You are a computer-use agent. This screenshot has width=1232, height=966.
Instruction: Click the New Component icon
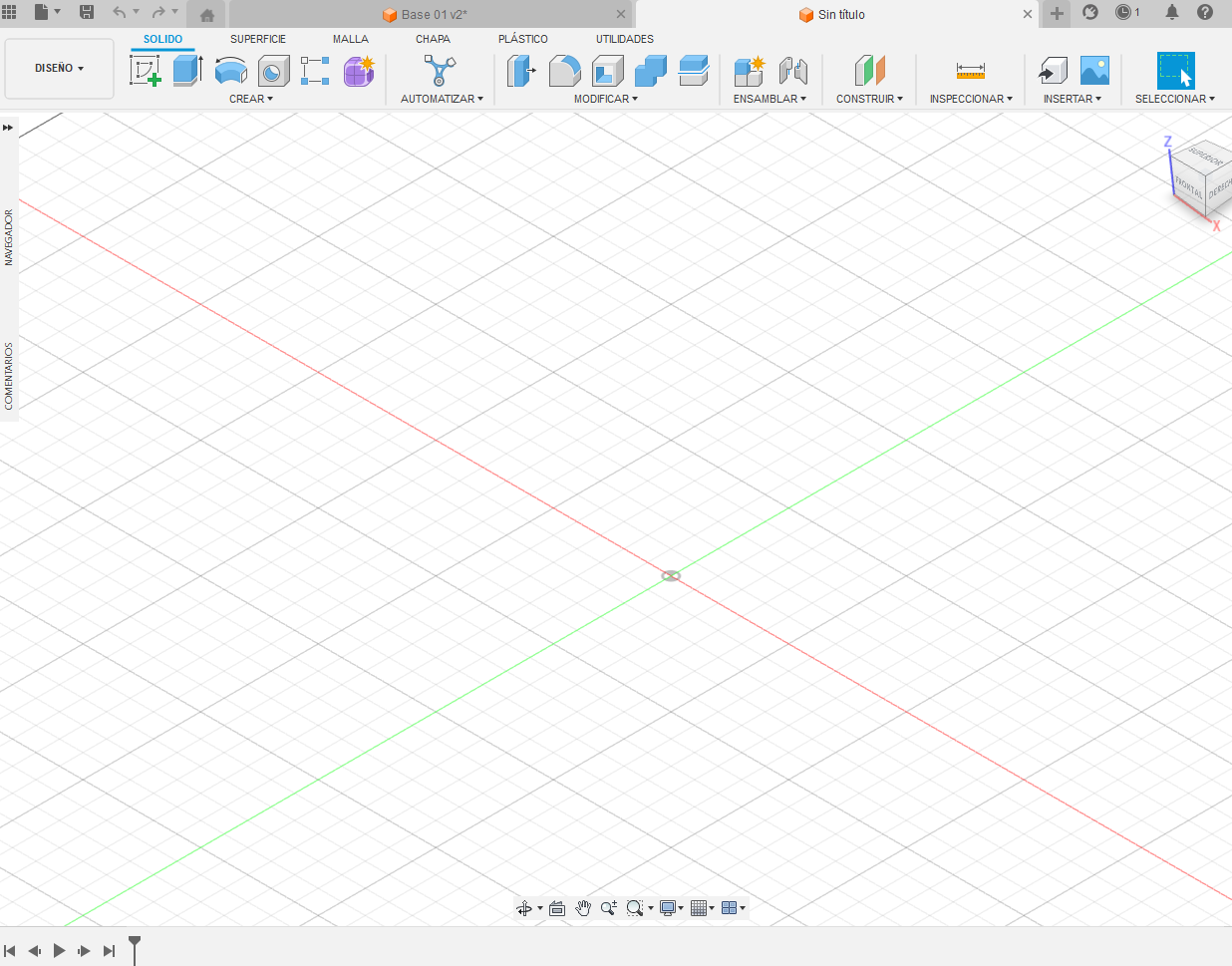click(750, 71)
